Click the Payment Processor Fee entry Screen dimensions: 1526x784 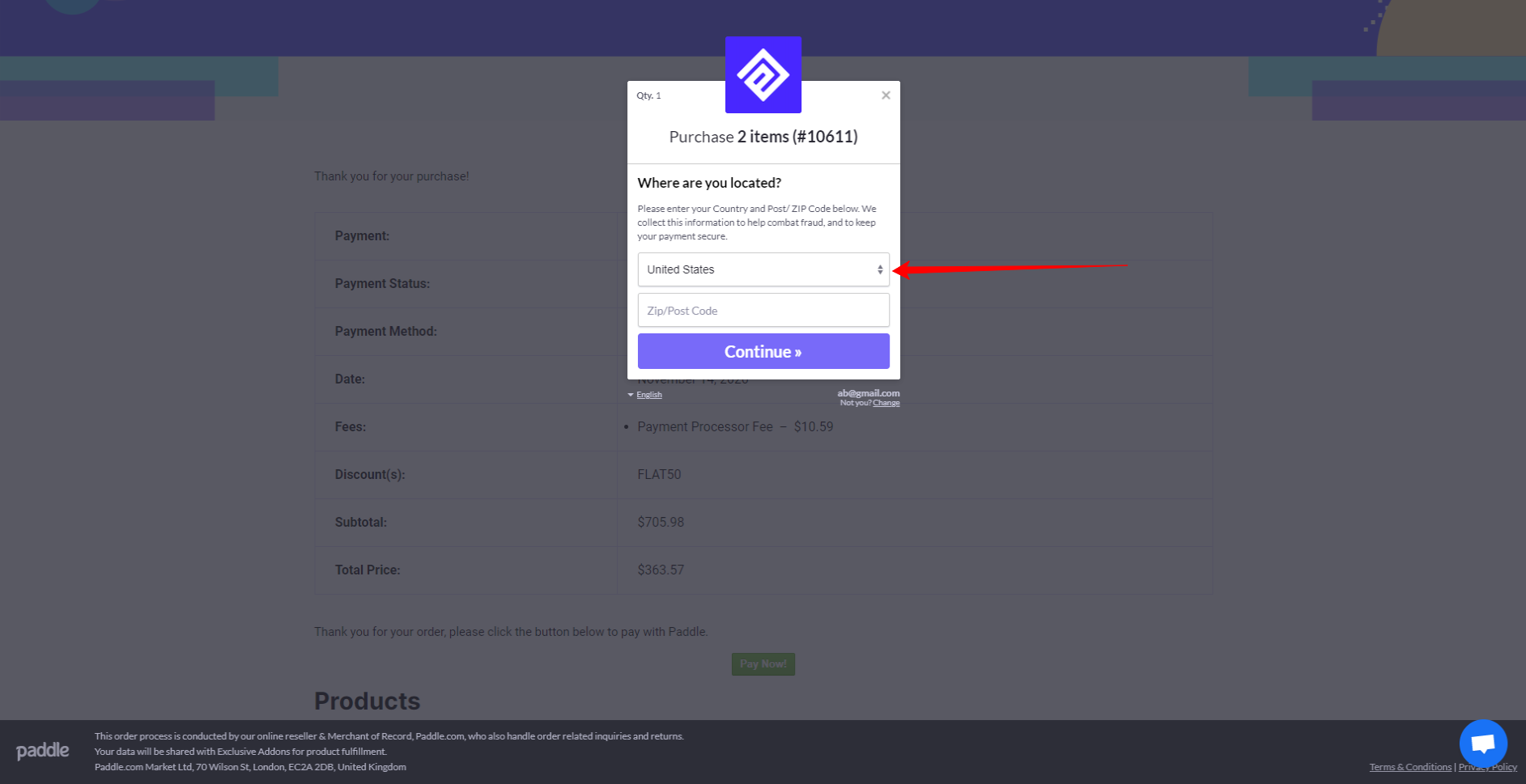click(735, 426)
